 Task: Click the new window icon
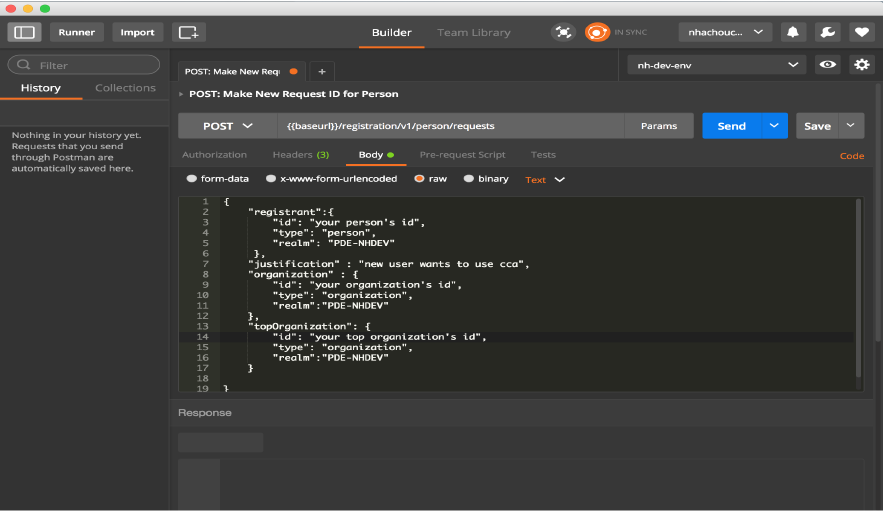[x=188, y=32]
